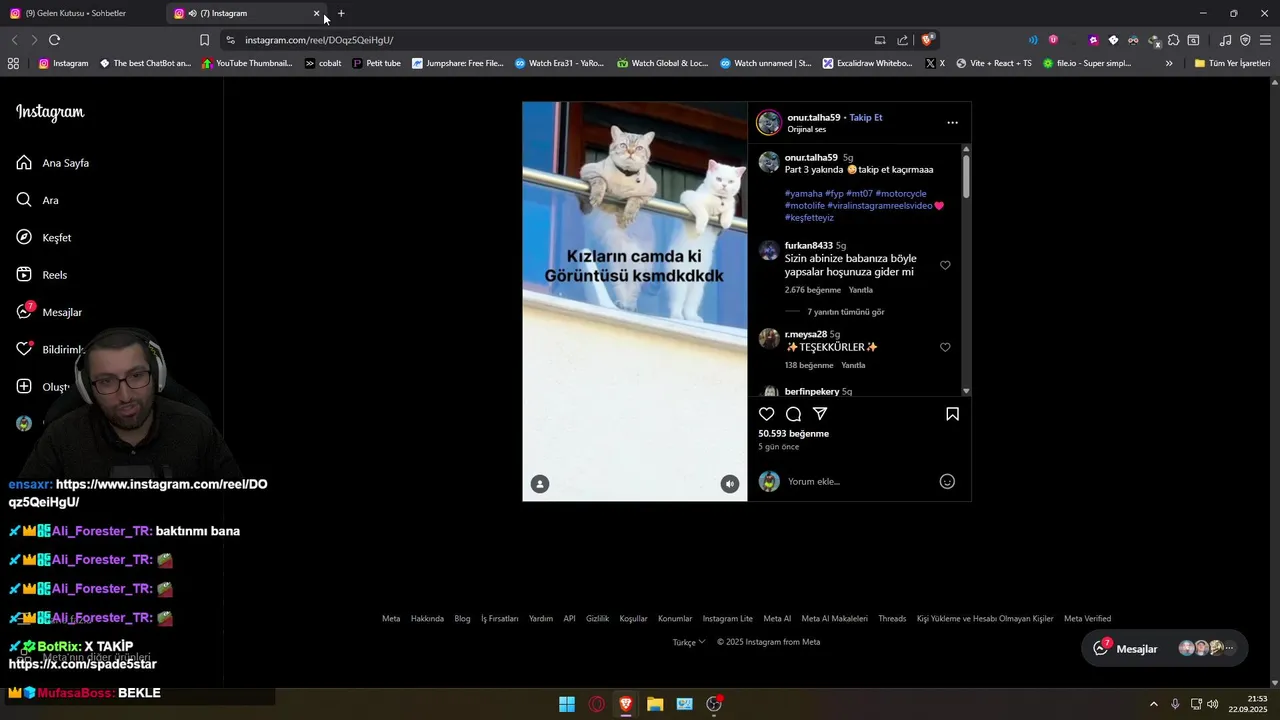Bookmark this page via address bar icon
The image size is (1280, 720).
[204, 40]
